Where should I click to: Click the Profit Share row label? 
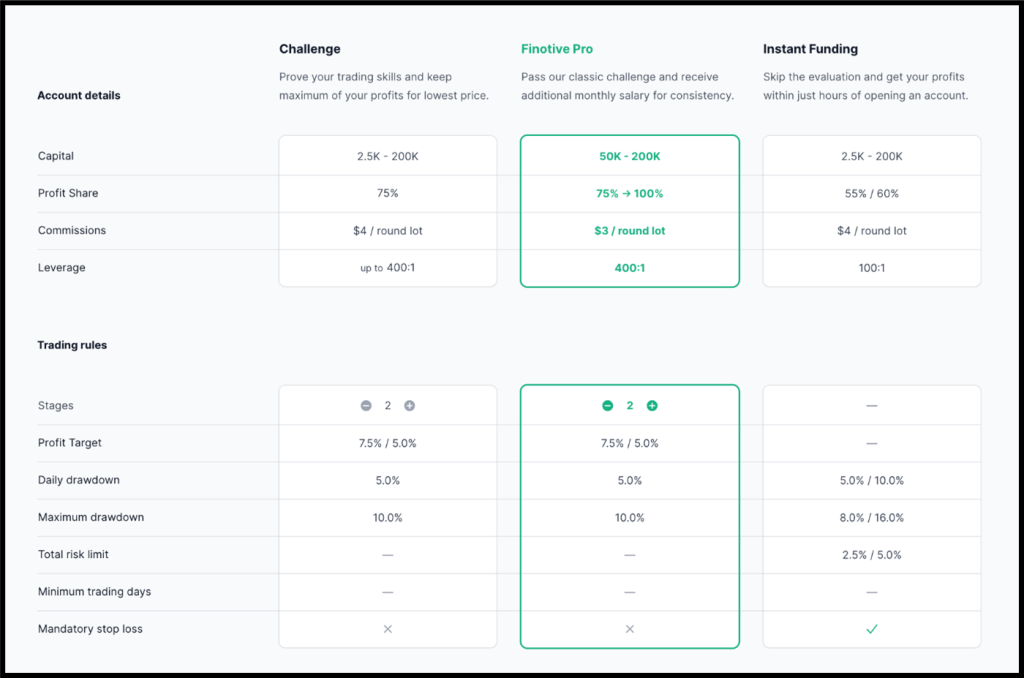point(68,193)
